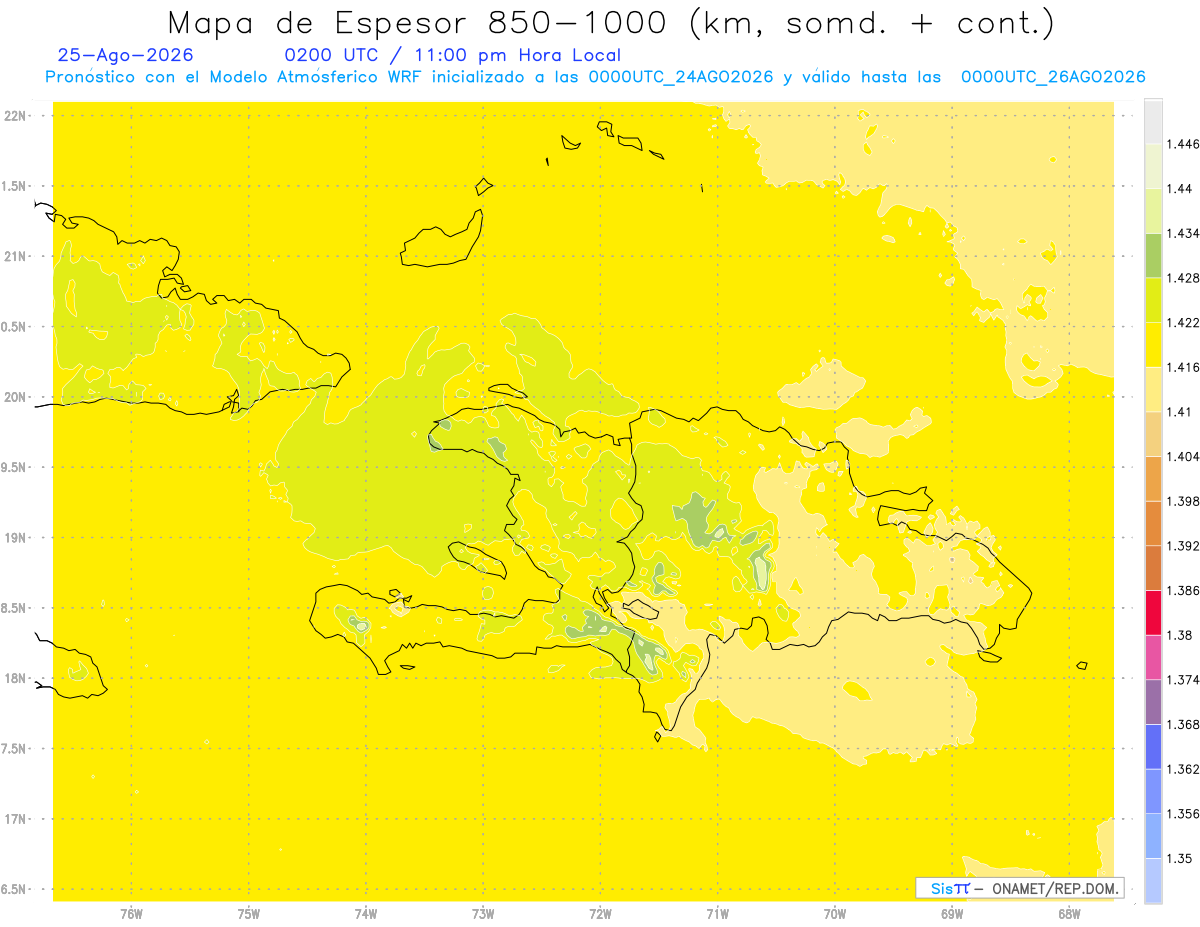Click the longitude label "74W"
1200x927 pixels.
[x=366, y=914]
